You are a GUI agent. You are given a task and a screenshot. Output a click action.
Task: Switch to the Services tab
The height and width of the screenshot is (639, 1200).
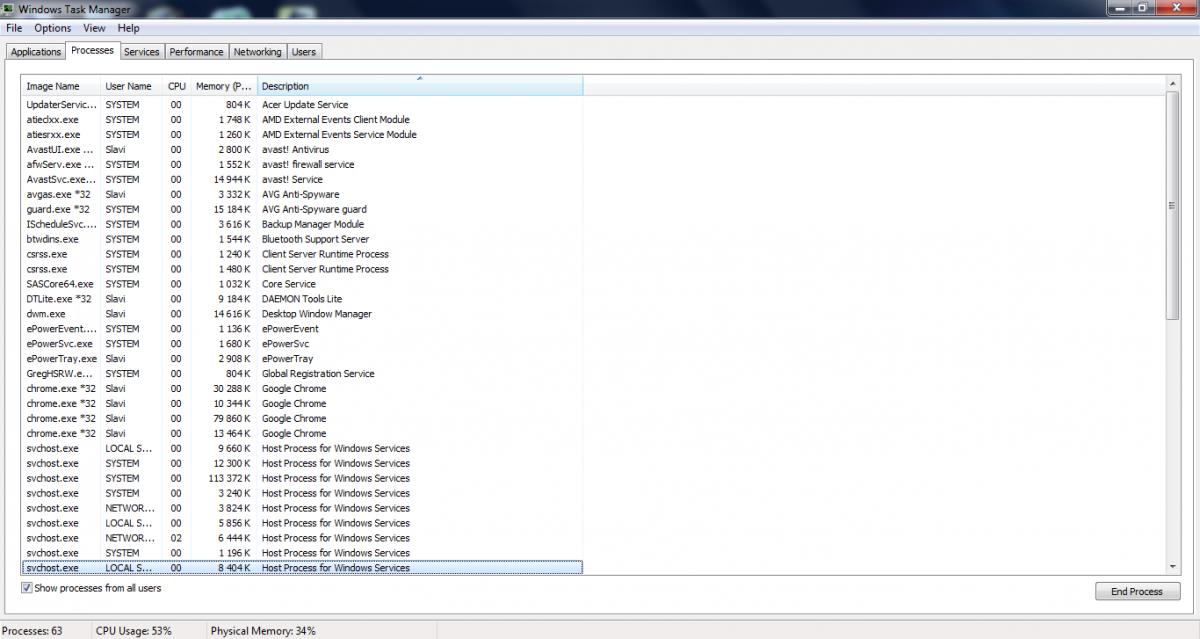(x=142, y=52)
